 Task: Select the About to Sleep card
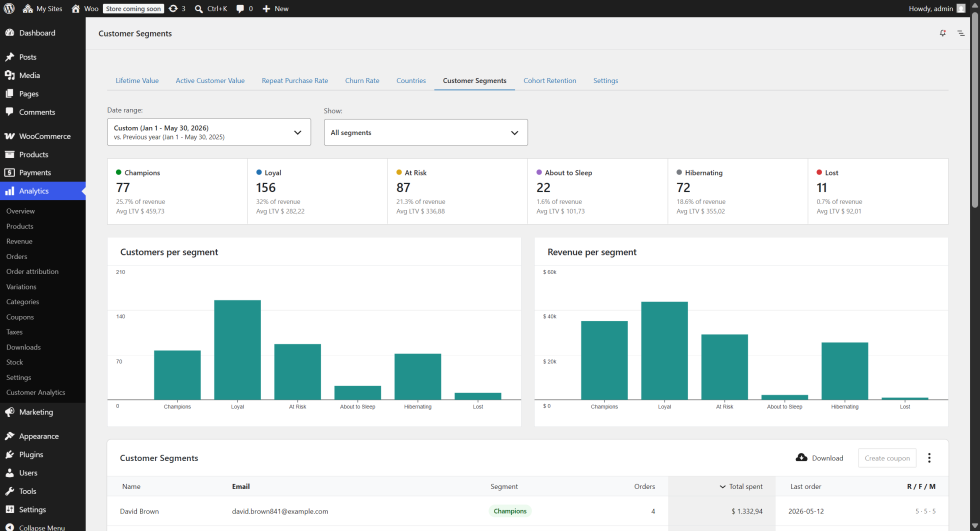coord(598,191)
